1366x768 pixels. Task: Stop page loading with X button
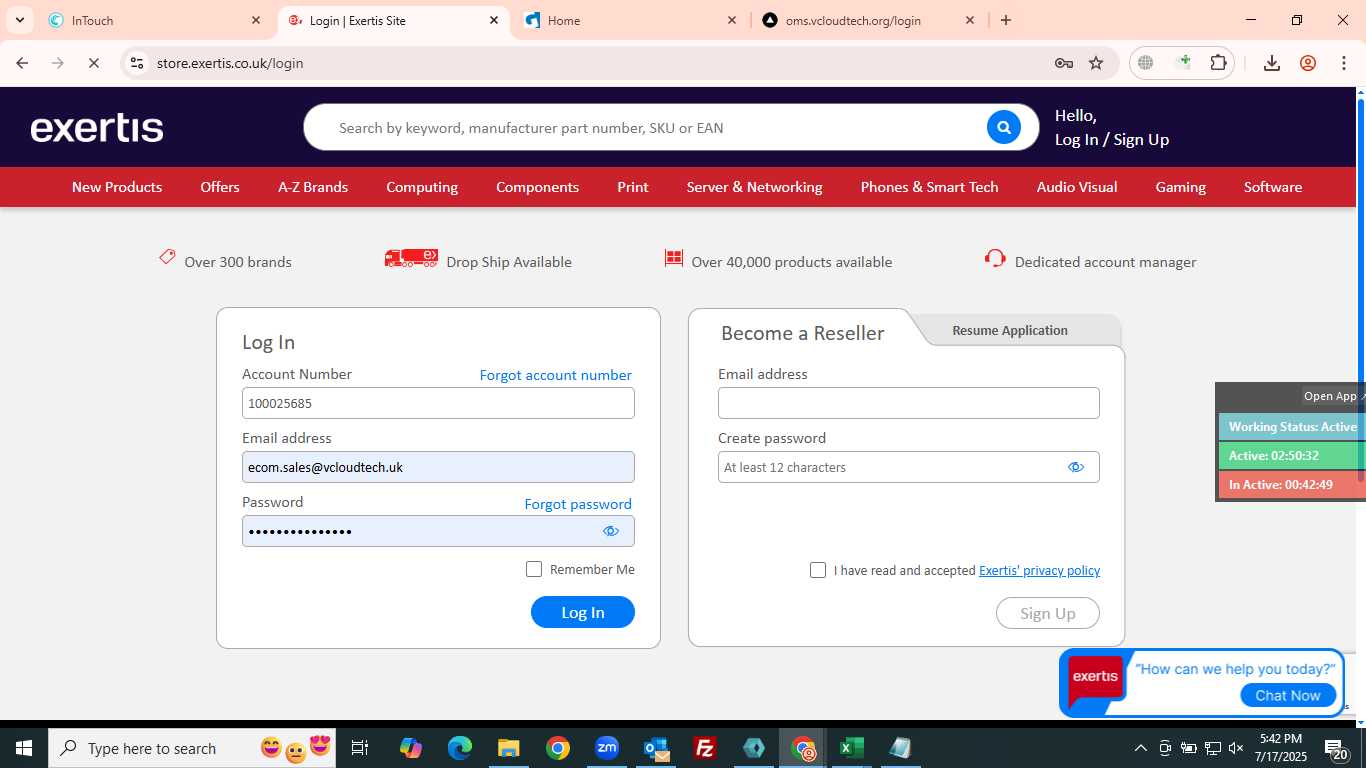[93, 63]
